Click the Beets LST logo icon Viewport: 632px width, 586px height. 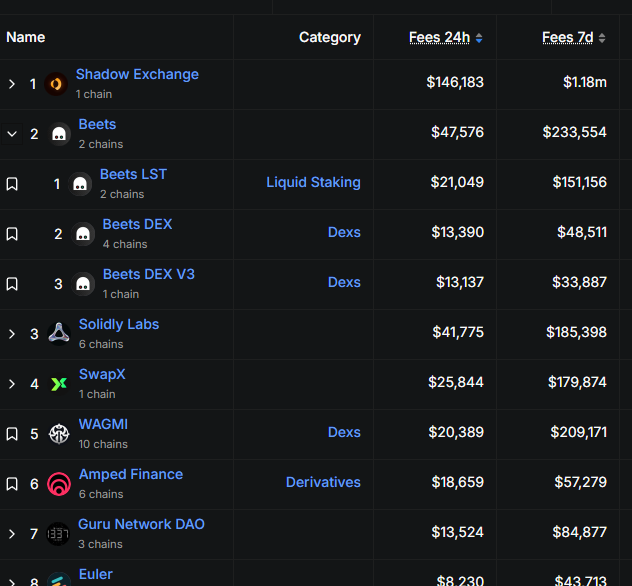click(80, 184)
